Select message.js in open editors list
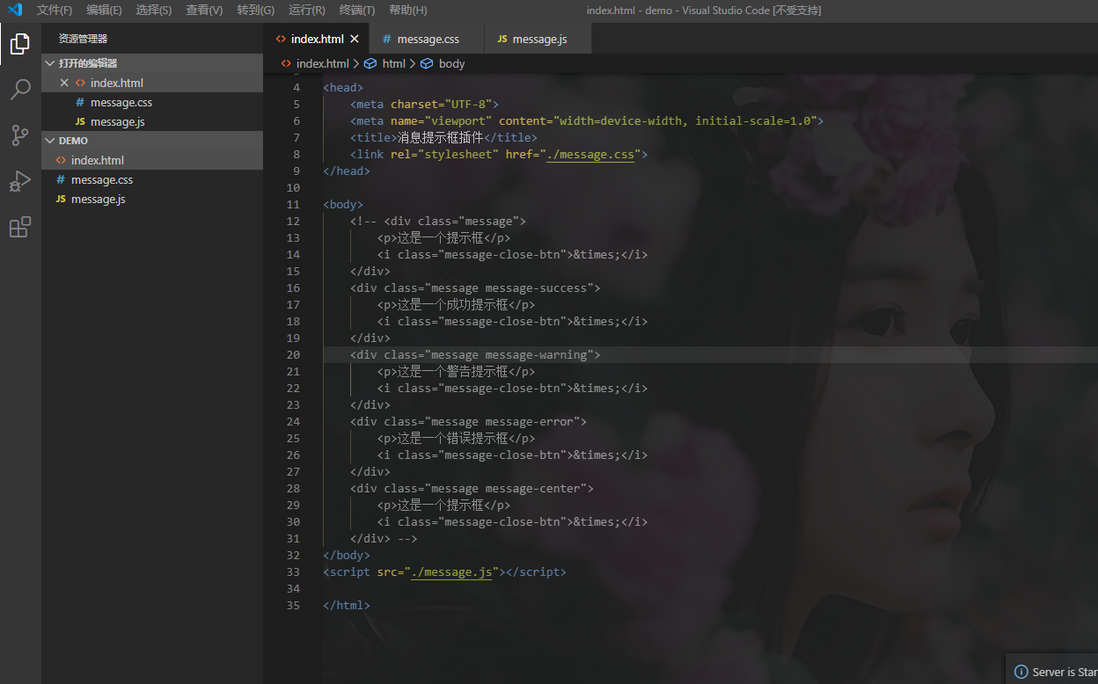 (x=152, y=122)
